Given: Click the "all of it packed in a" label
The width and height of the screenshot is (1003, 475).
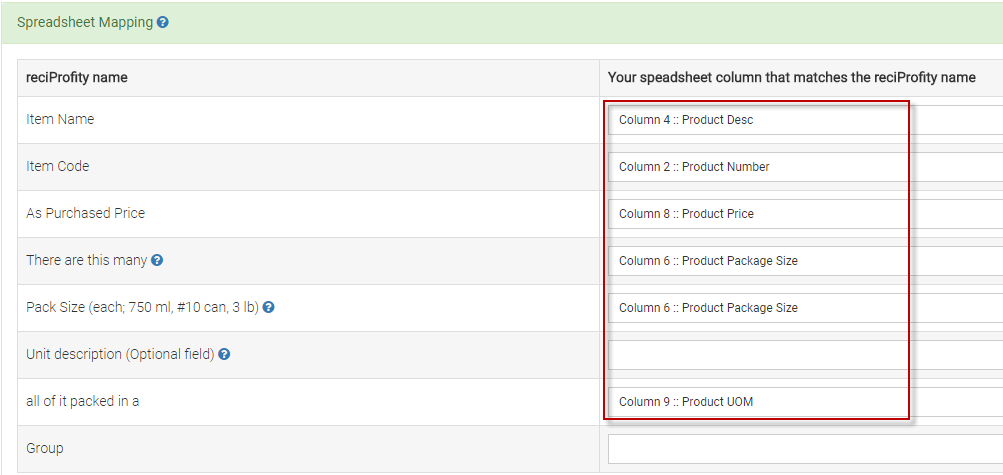Looking at the screenshot, I should pyautogui.click(x=83, y=401).
